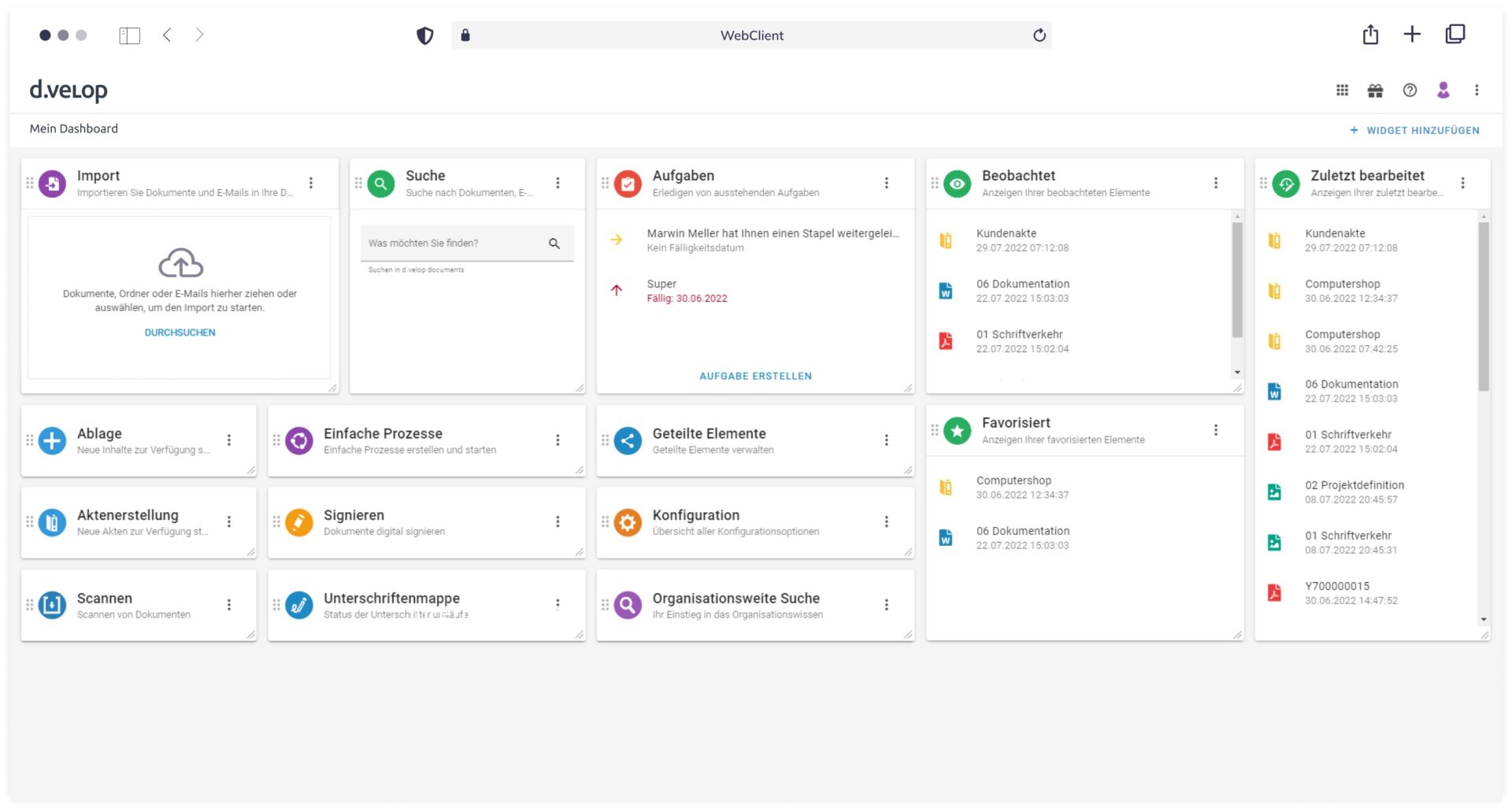This screenshot has height=809, width=1512.
Task: Open the Einfache Prozesse widget icon
Action: 299,440
